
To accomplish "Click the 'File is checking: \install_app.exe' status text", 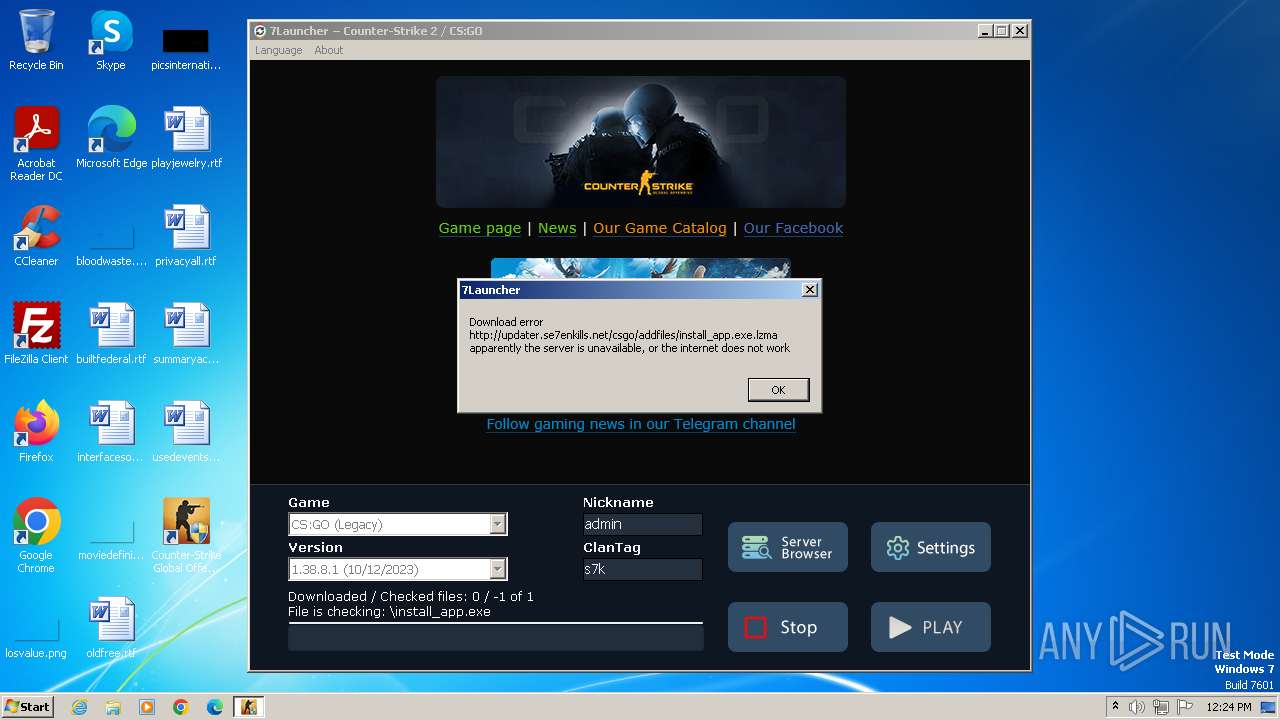I will tap(389, 611).
